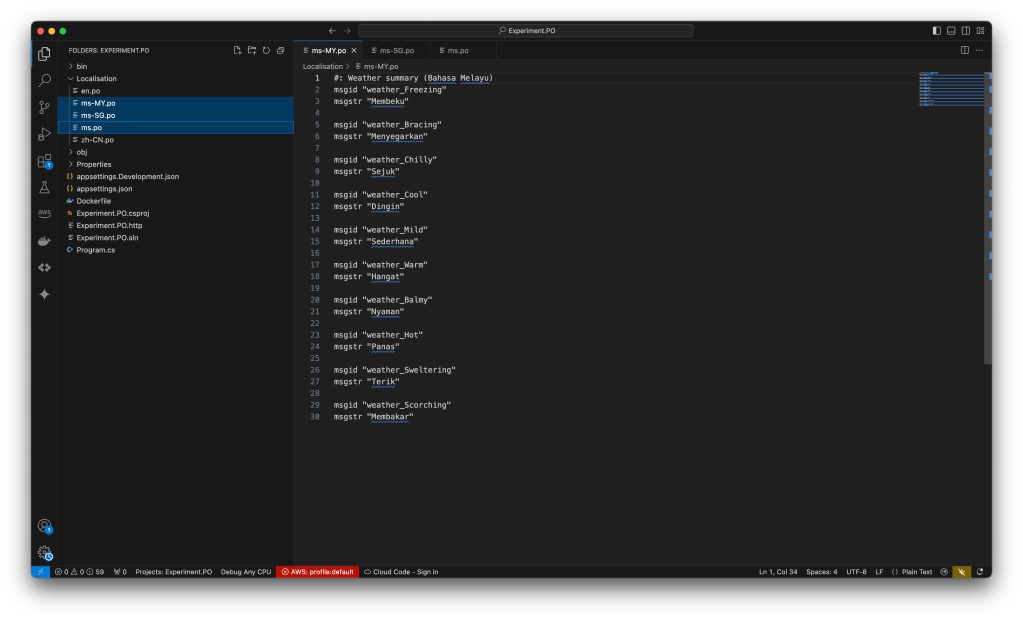Open the Source Control view
This screenshot has height=619, width=1023.
coord(44,107)
